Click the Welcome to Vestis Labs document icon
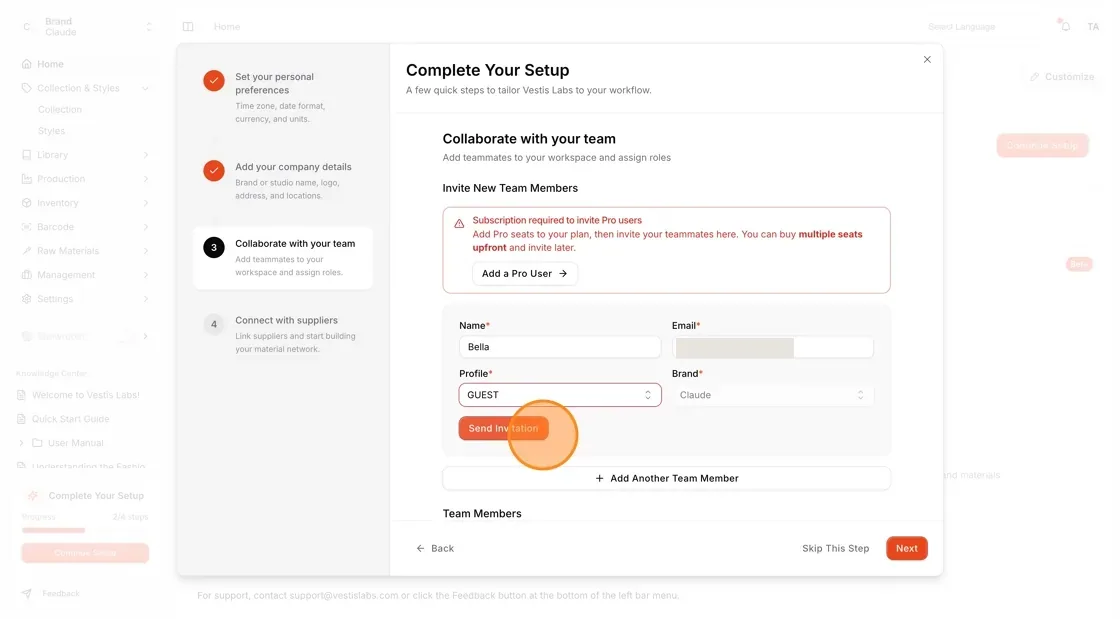The image size is (1120, 619). pos(21,395)
